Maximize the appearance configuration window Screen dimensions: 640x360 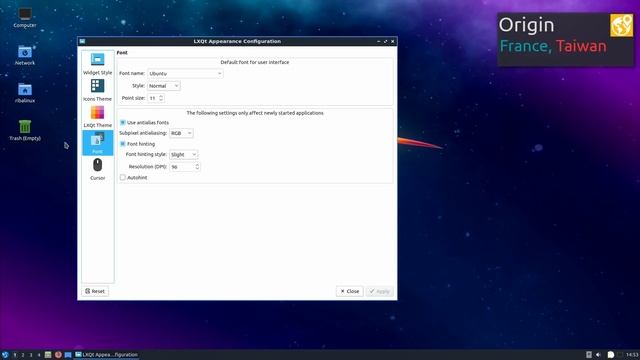[x=386, y=41]
